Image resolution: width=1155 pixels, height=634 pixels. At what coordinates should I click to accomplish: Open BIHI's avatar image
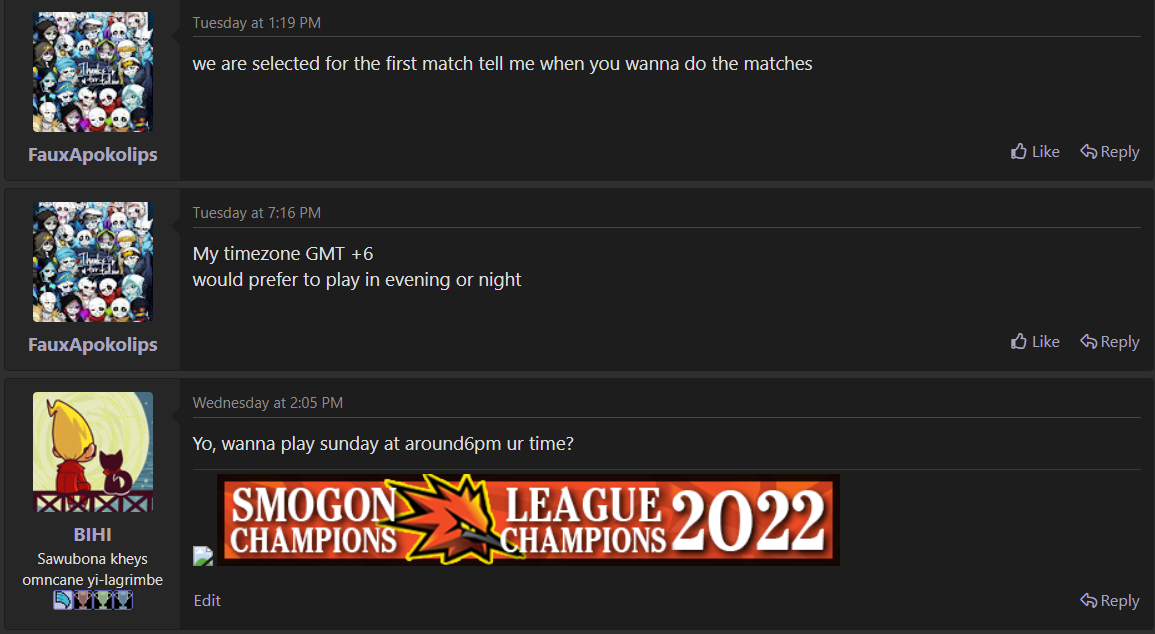point(93,452)
